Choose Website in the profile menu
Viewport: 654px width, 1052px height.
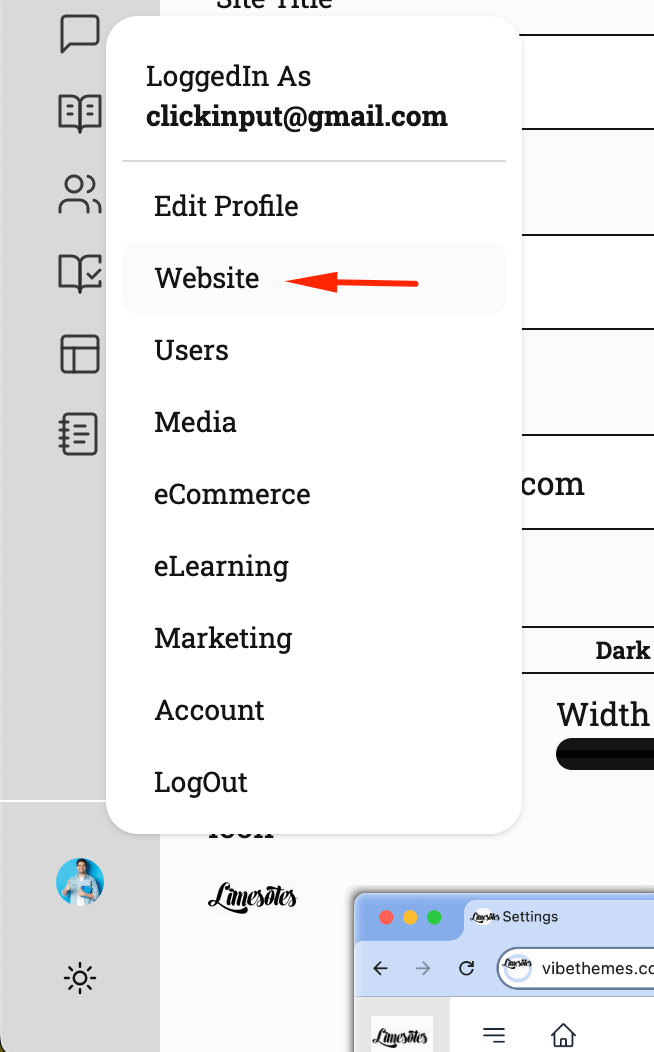coord(207,278)
